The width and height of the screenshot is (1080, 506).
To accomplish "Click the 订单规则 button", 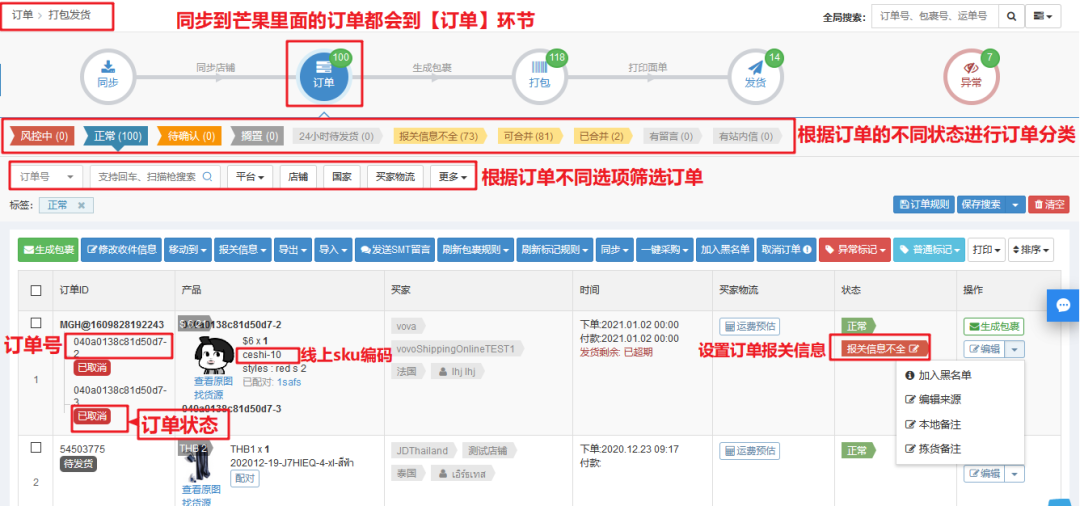I will click(924, 204).
